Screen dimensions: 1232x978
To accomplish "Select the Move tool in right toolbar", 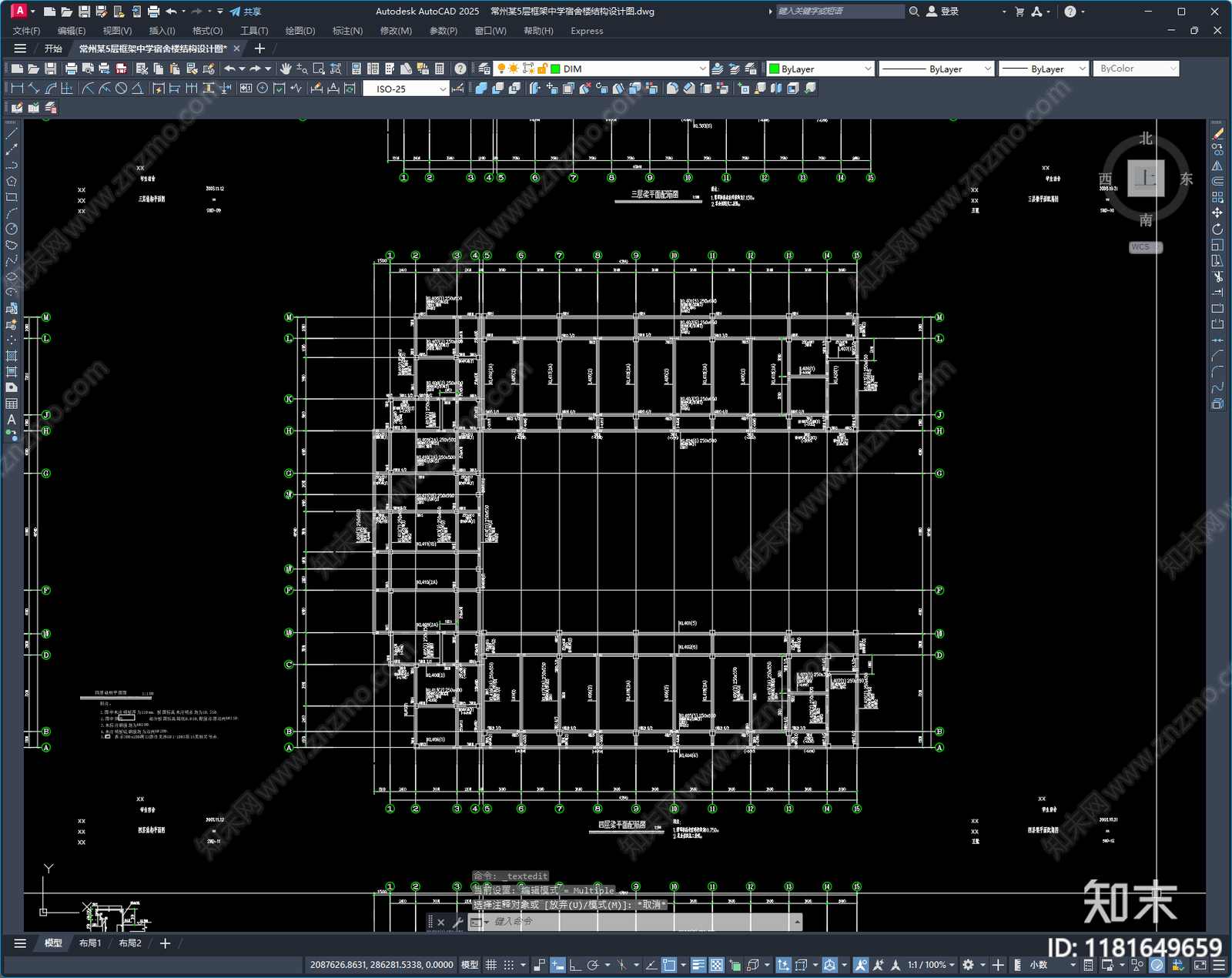I will coord(1217,213).
